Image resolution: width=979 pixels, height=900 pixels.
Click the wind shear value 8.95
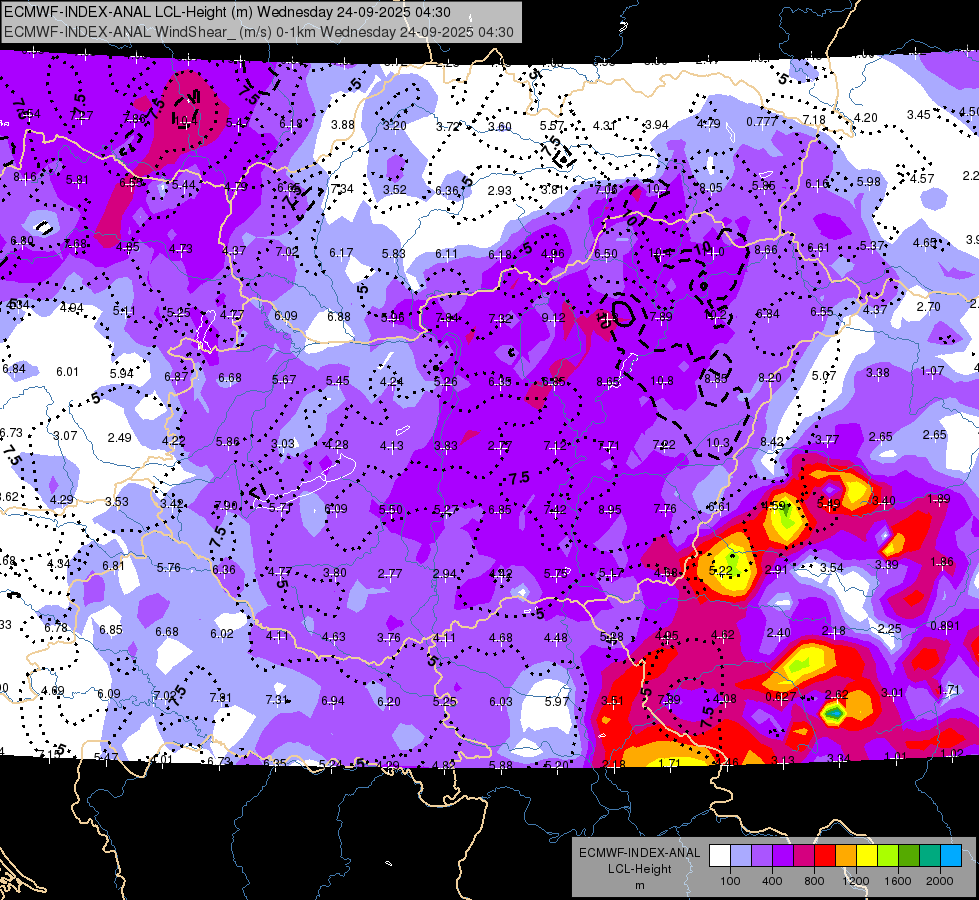click(x=609, y=510)
